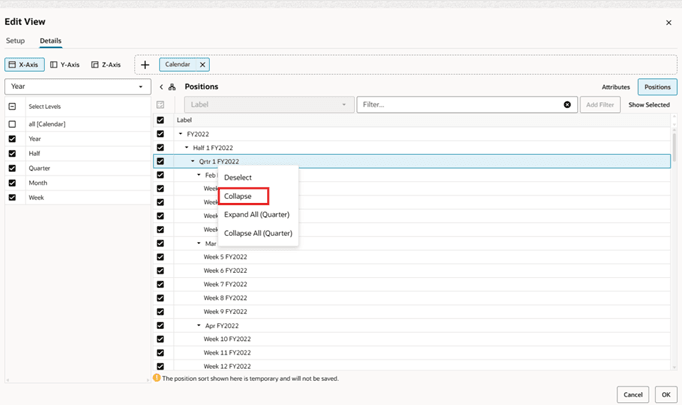Collapse the Apr FY2022 tree node
Image resolution: width=682 pixels, height=405 pixels.
[199, 325]
